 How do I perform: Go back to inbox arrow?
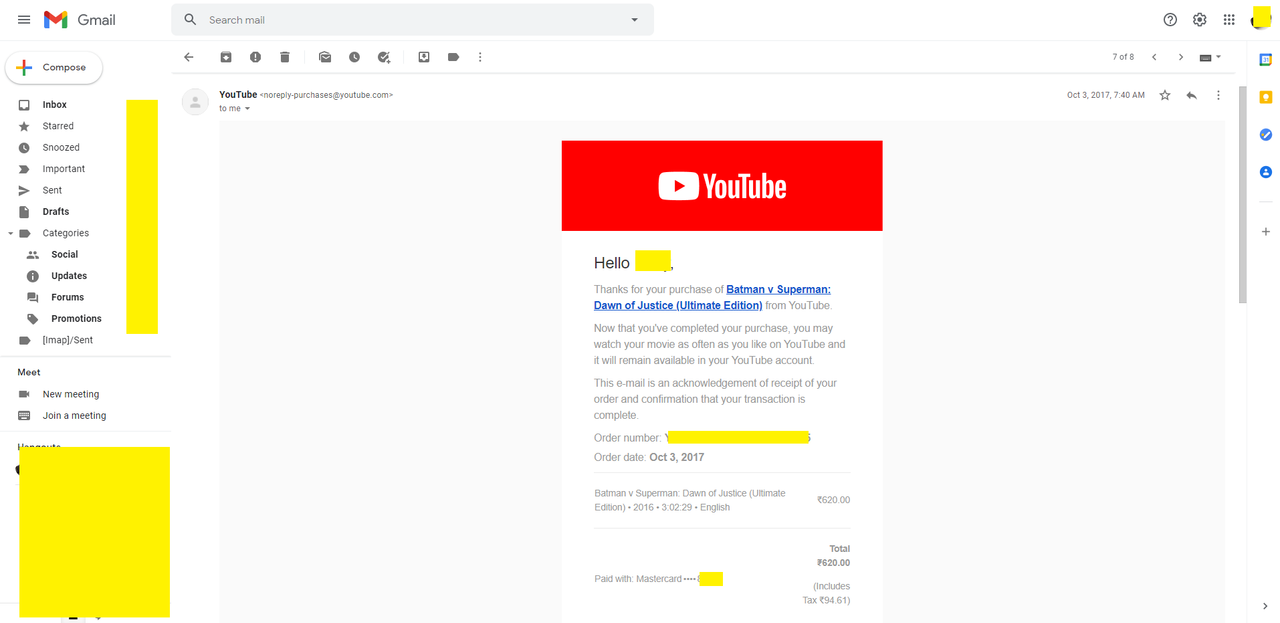click(x=189, y=57)
